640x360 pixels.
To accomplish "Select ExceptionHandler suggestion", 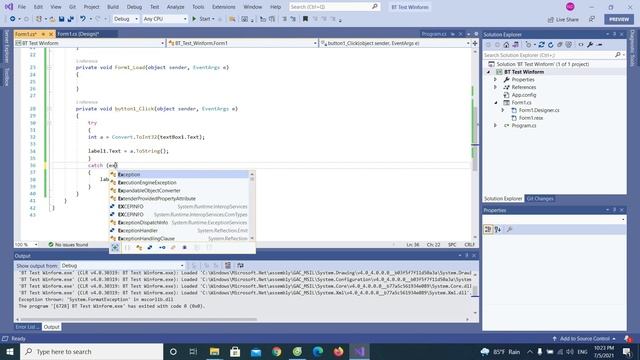I will (179, 231).
